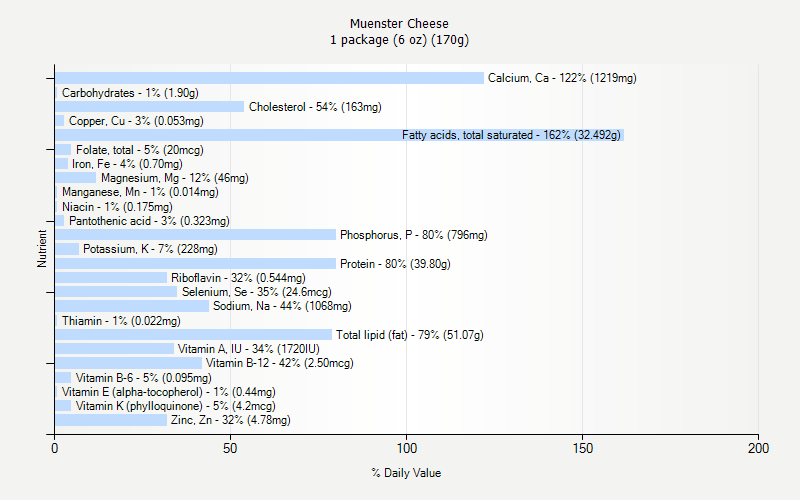Select the Riboflavin - 32% bar
Viewport: 800px width, 500px height.
click(x=111, y=278)
